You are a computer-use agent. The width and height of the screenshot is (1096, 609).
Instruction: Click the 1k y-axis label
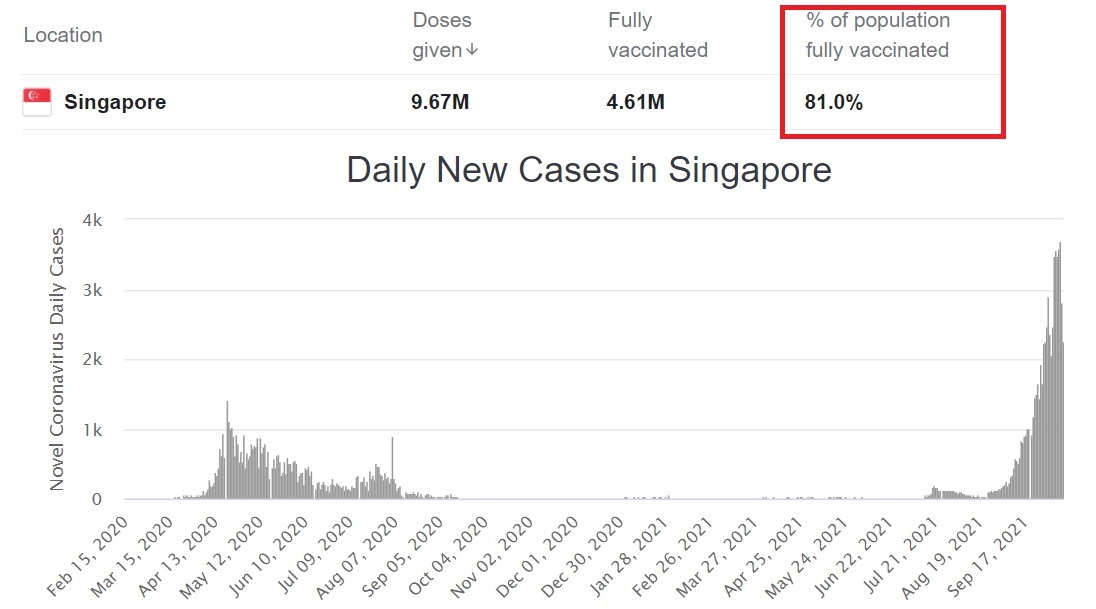pyautogui.click(x=92, y=430)
